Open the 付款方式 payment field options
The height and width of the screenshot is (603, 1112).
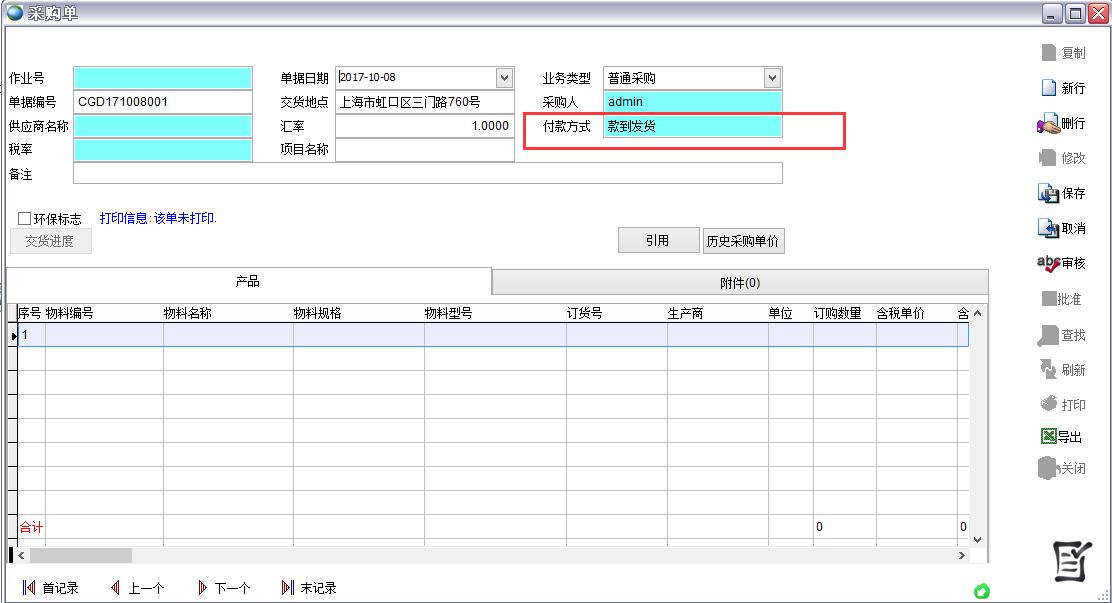pos(692,126)
